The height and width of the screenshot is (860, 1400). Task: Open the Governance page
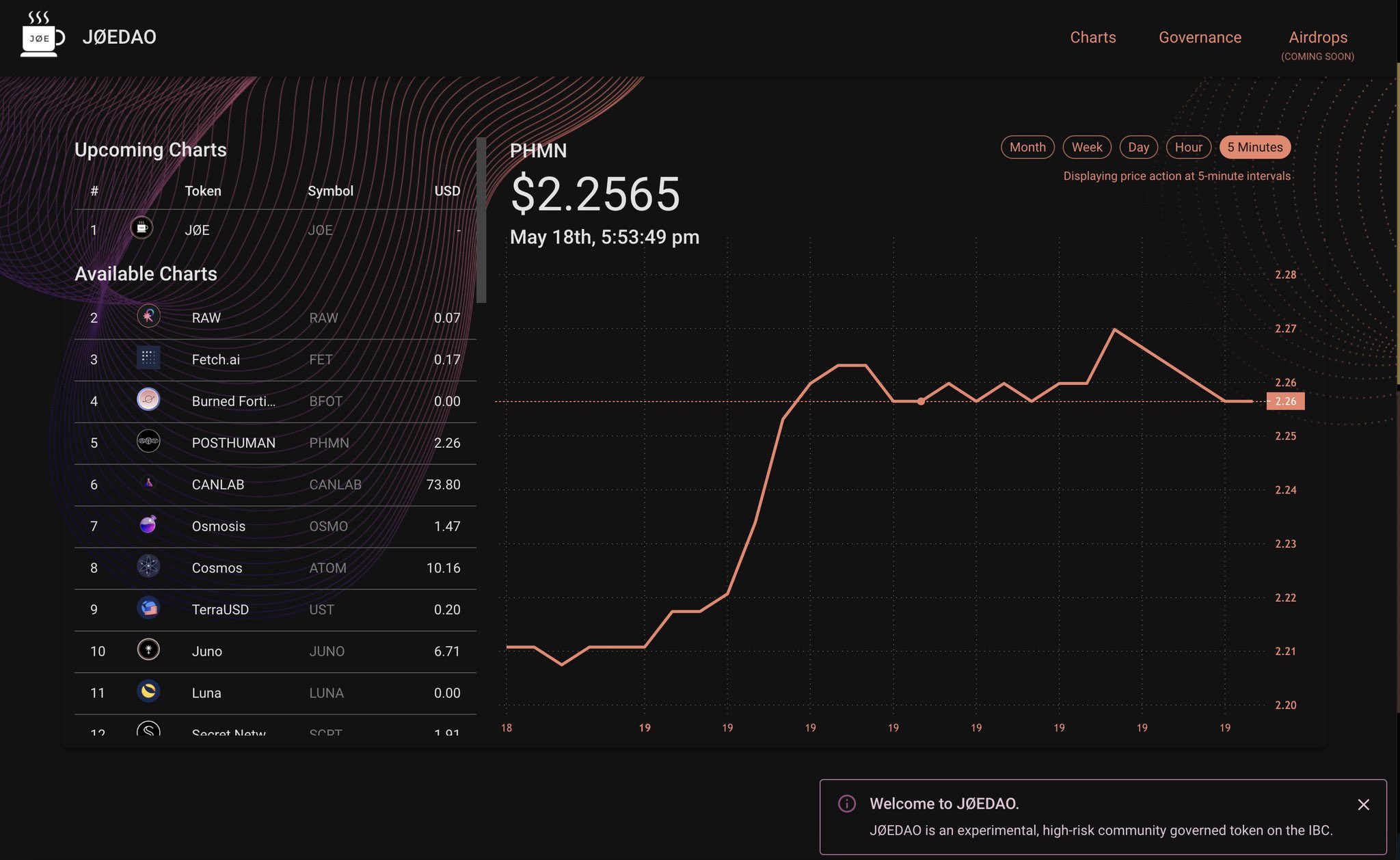pyautogui.click(x=1200, y=38)
